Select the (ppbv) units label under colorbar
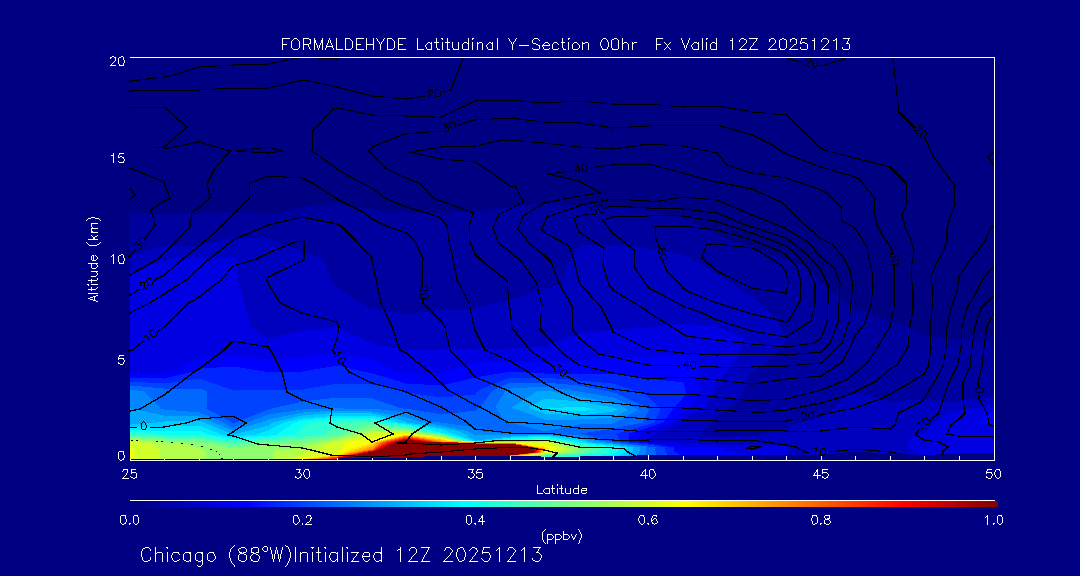This screenshot has height=576, width=1080. [x=562, y=536]
